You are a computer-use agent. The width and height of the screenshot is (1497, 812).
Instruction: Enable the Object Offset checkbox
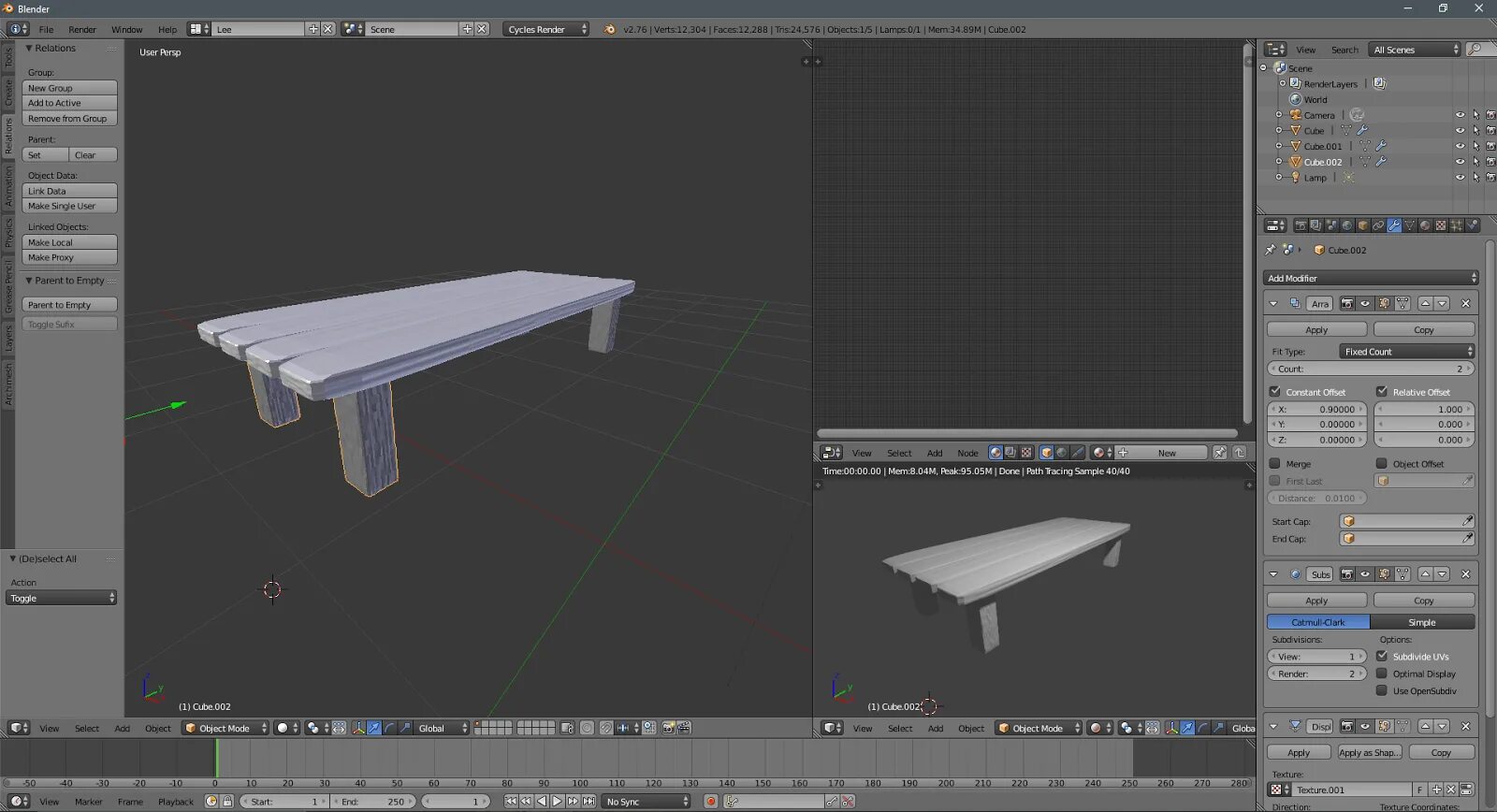point(1382,463)
